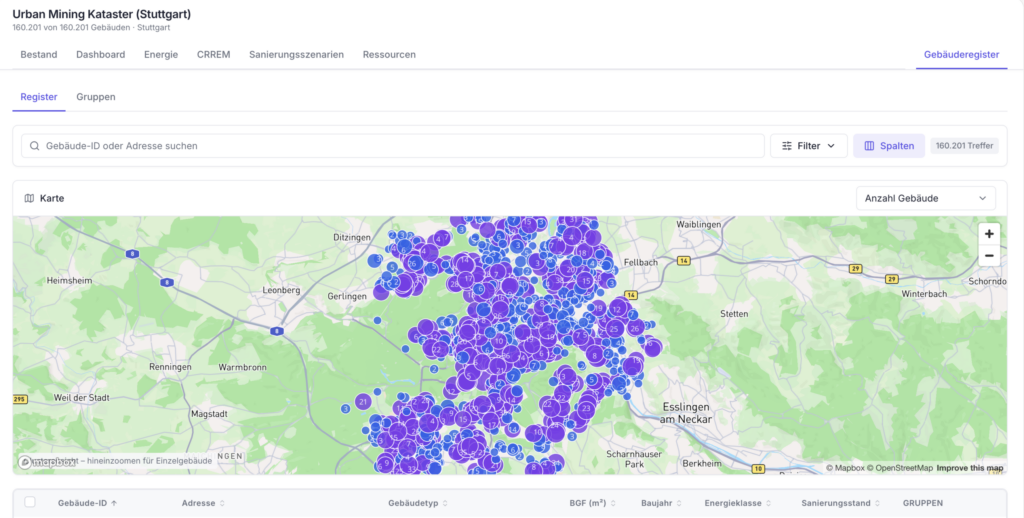Sort by the Baujahr column
The height and width of the screenshot is (518, 1024).
pyautogui.click(x=661, y=503)
